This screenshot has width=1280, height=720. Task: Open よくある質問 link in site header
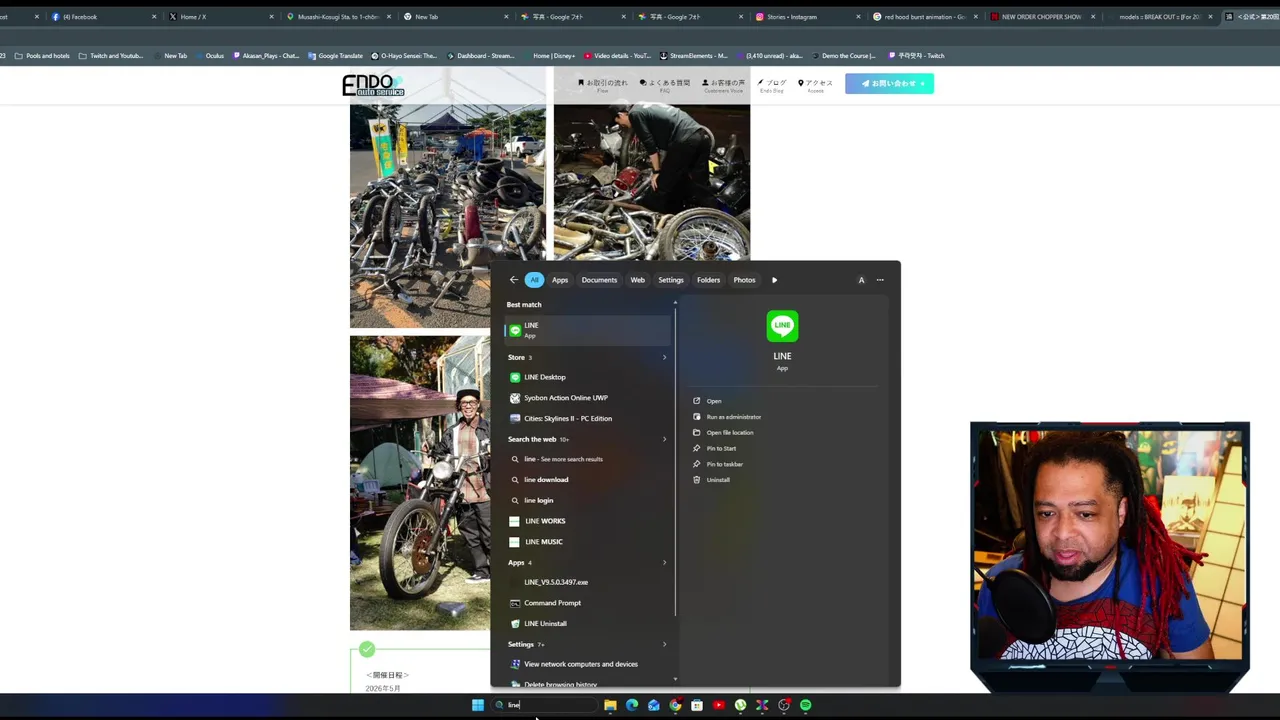click(665, 85)
